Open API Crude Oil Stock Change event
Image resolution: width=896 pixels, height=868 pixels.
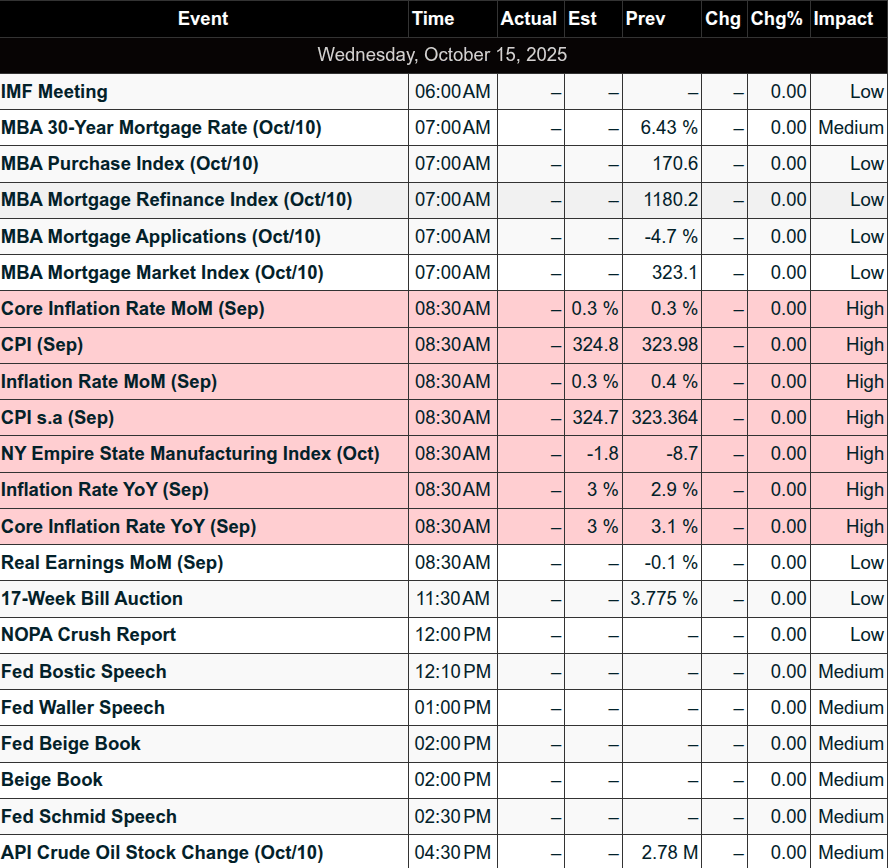[162, 853]
